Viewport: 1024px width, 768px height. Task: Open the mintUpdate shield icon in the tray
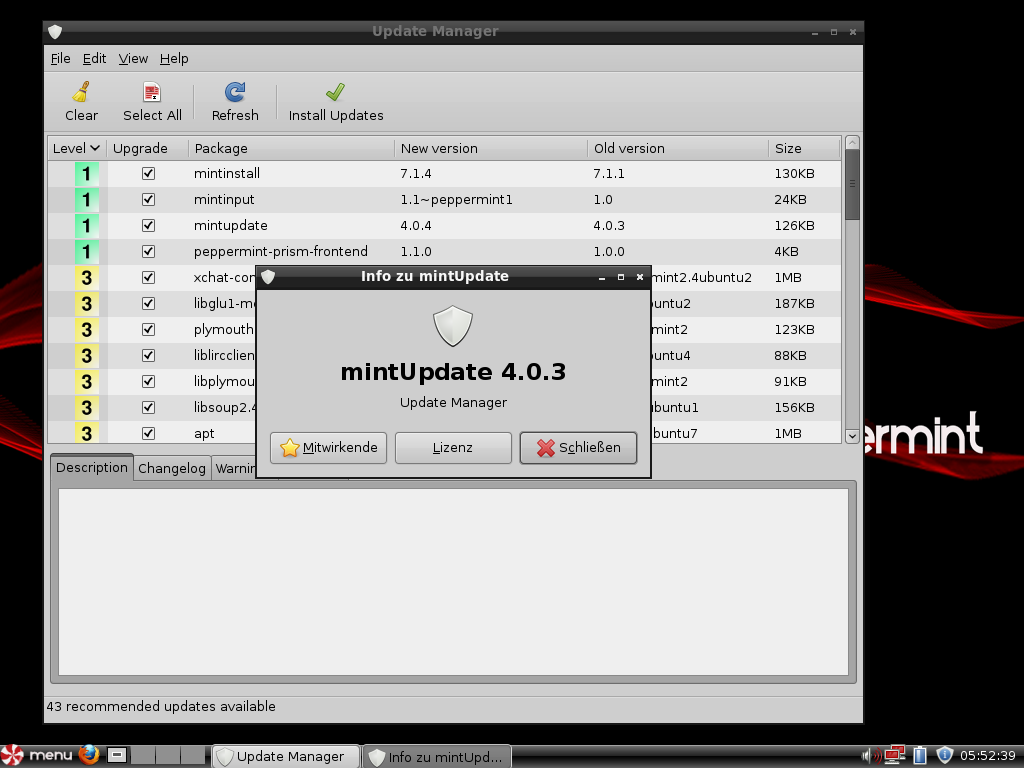pos(943,755)
